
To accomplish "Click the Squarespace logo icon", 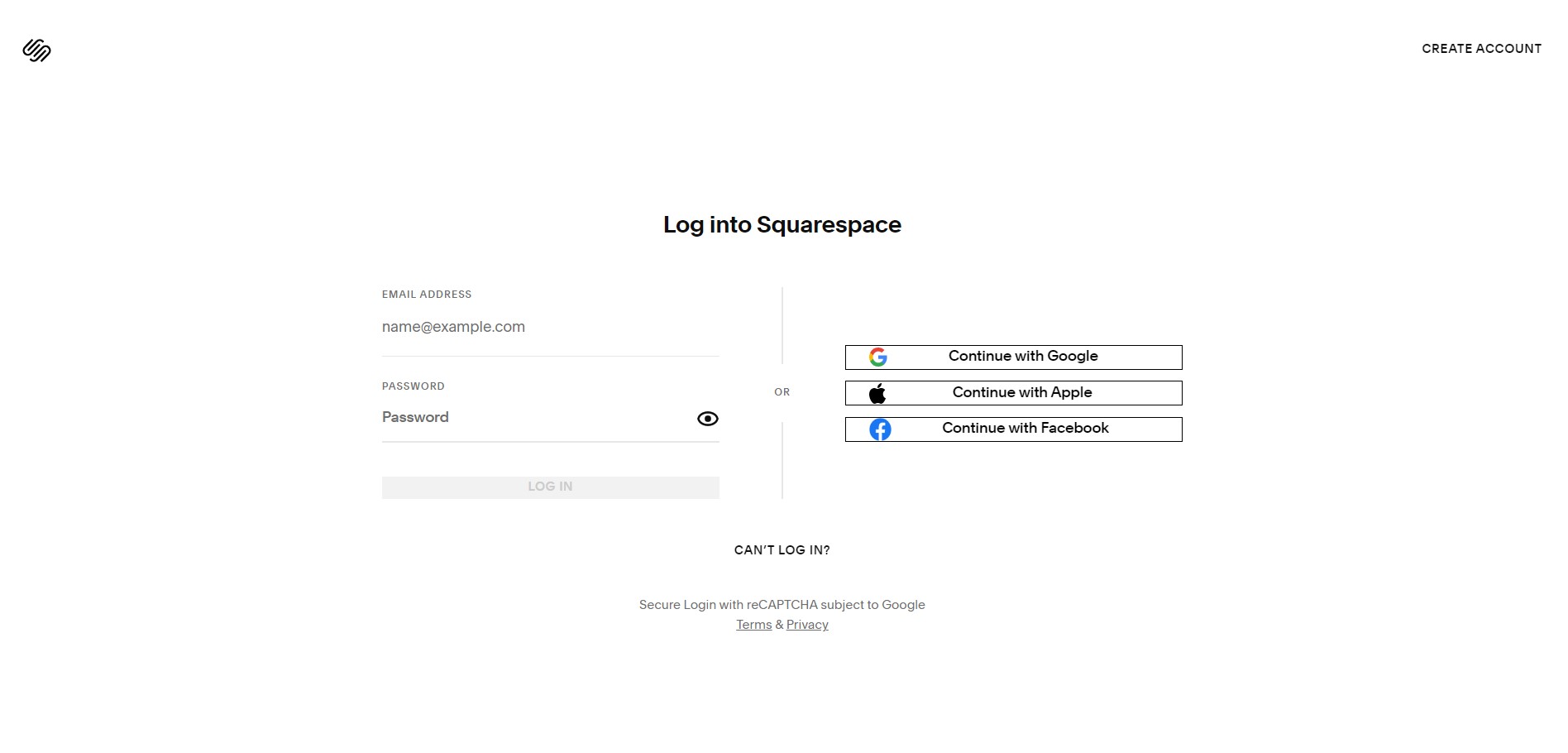I will click(x=36, y=50).
